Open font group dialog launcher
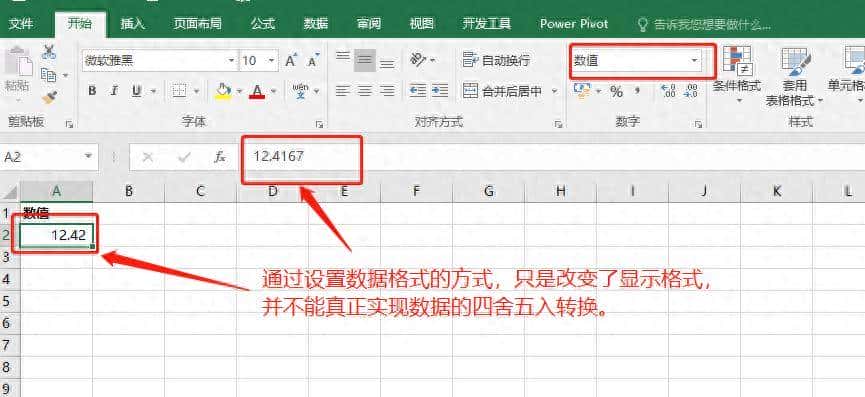Image resolution: width=865 pixels, height=397 pixels. tap(319, 125)
